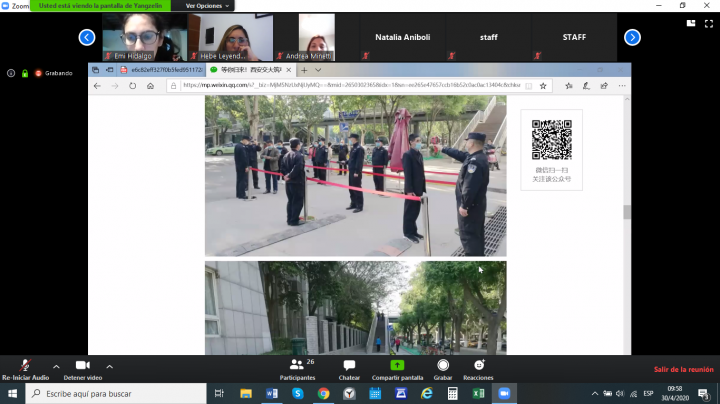Open tab preview chevron

tap(318, 70)
